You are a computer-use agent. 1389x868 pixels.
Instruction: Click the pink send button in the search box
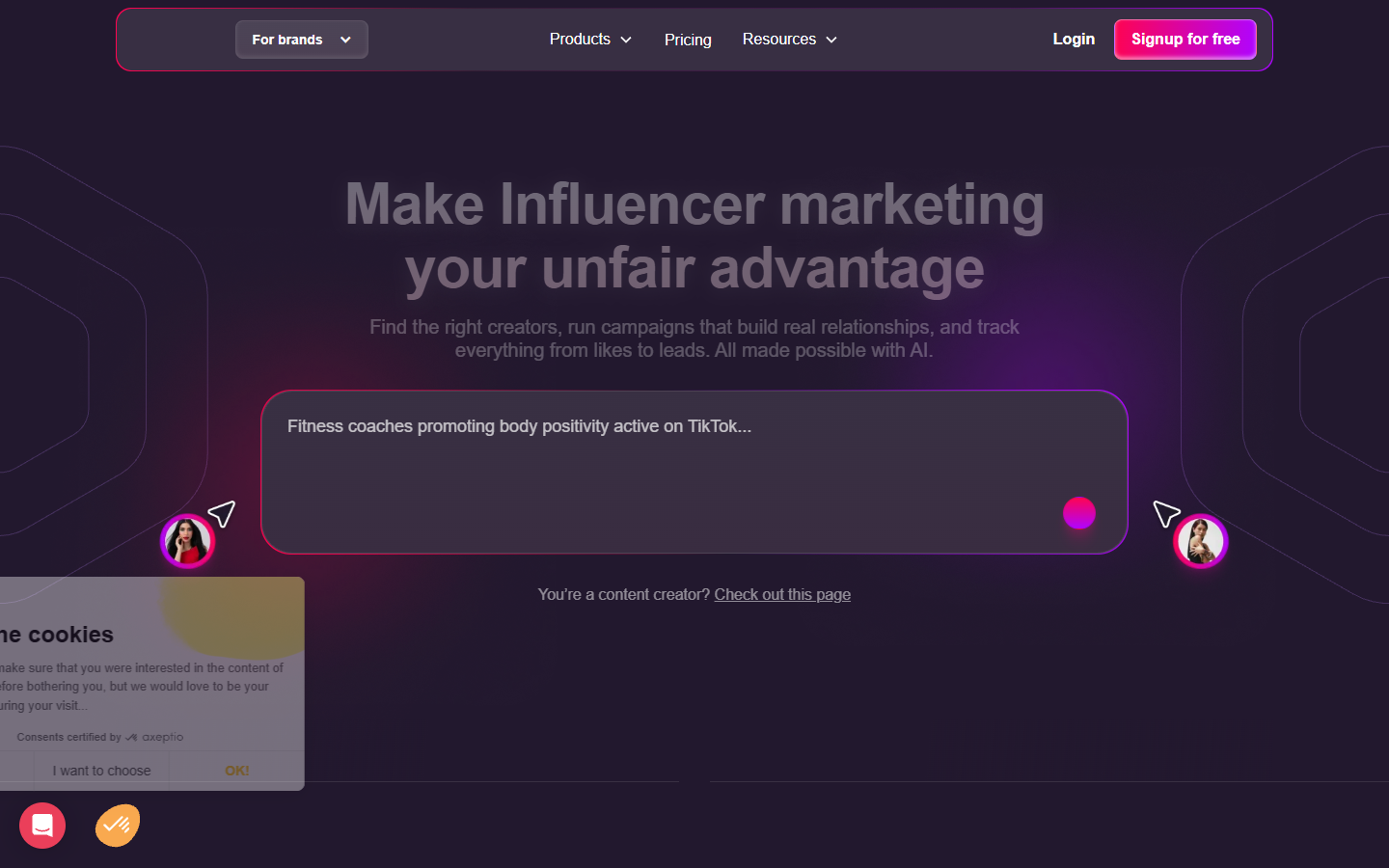coord(1079,513)
